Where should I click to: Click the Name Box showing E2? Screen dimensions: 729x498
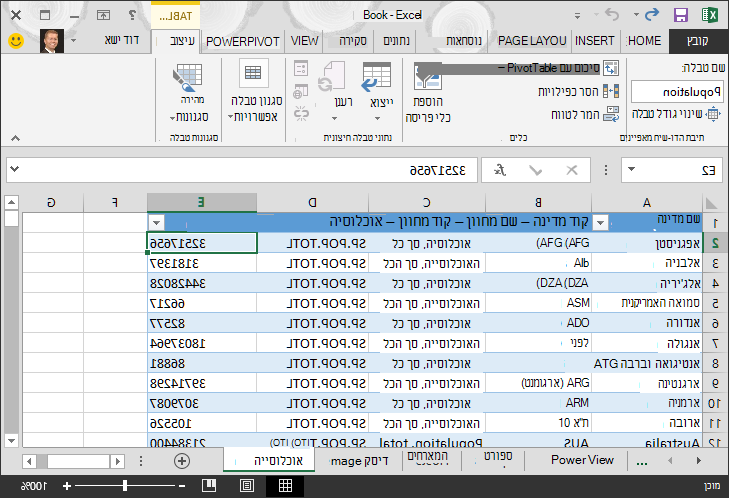[x=672, y=170]
